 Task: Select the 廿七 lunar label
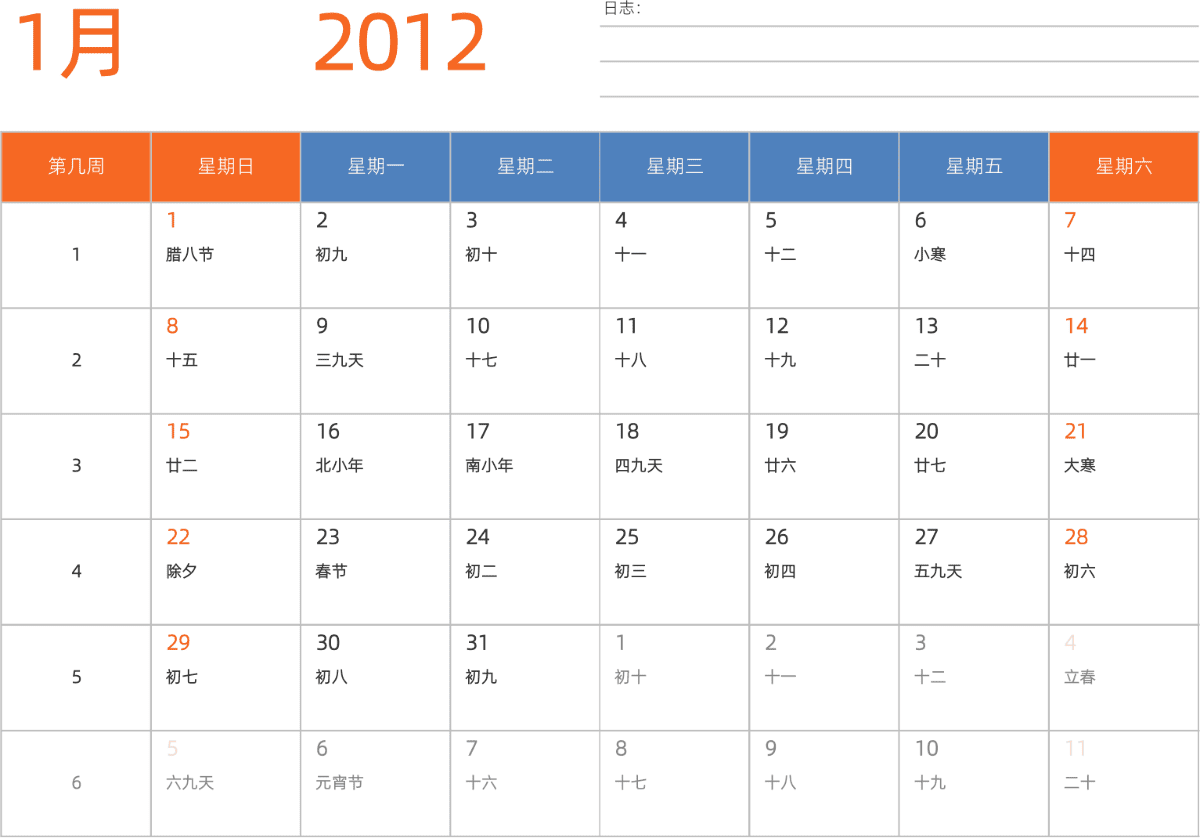point(930,466)
